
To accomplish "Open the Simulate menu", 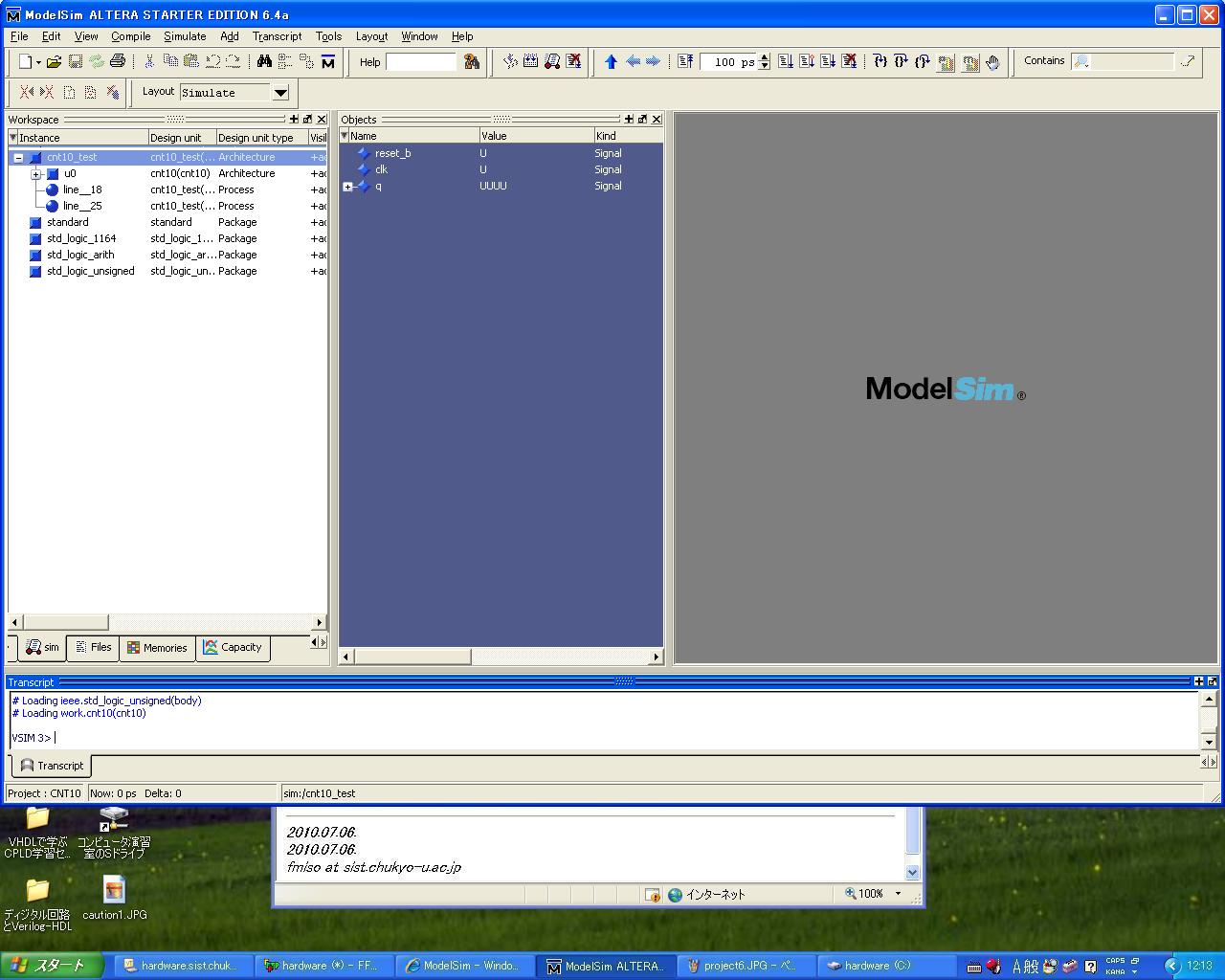I will pos(185,36).
